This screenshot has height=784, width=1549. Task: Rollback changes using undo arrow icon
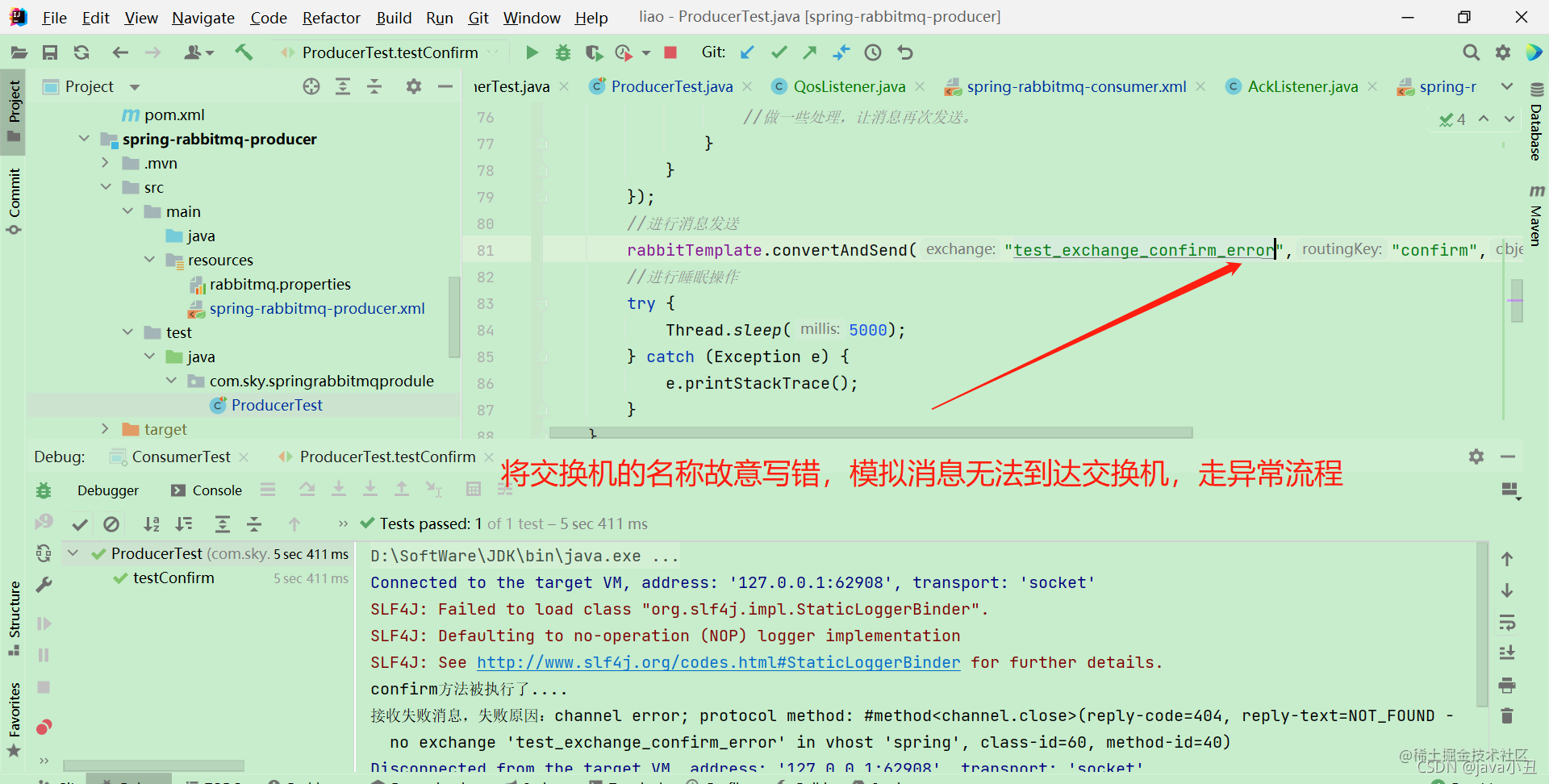(x=905, y=52)
